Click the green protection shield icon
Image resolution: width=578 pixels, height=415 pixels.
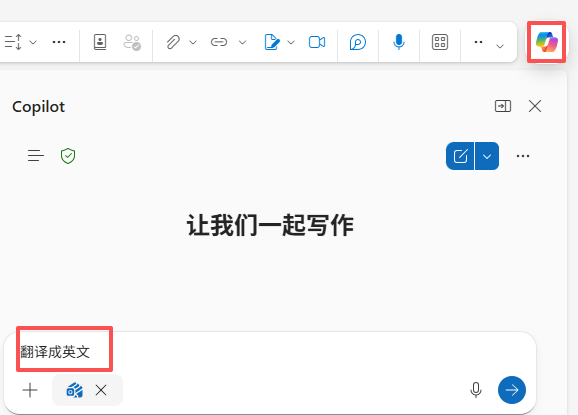(68, 156)
